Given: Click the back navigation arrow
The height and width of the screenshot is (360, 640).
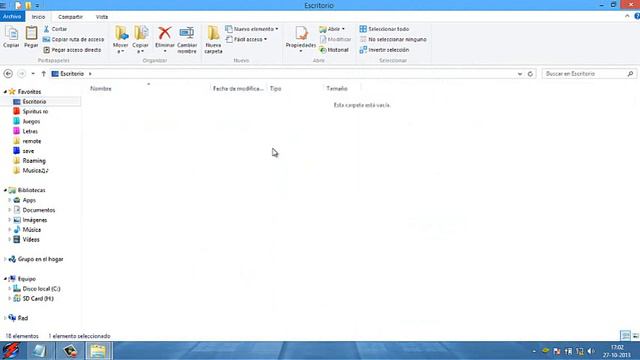Looking at the screenshot, I should point(8,74).
